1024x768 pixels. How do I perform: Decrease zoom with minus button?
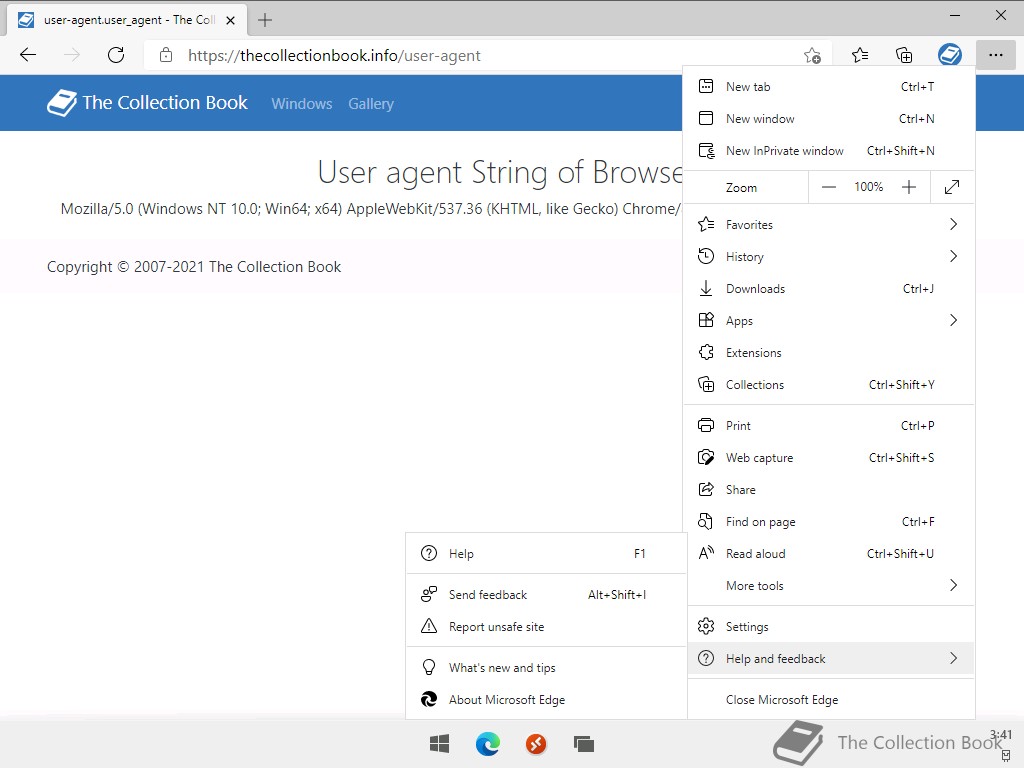[x=828, y=187]
